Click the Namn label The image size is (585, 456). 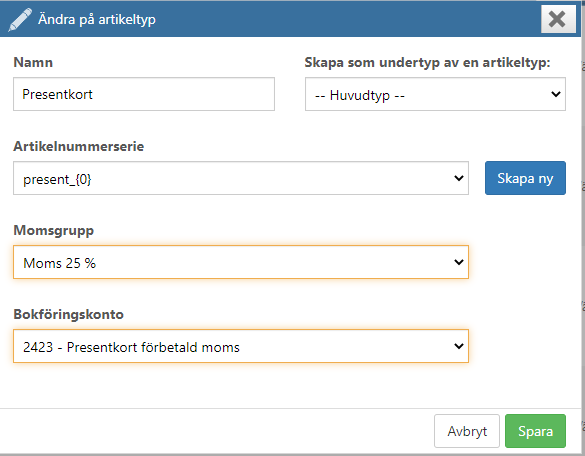[33, 62]
